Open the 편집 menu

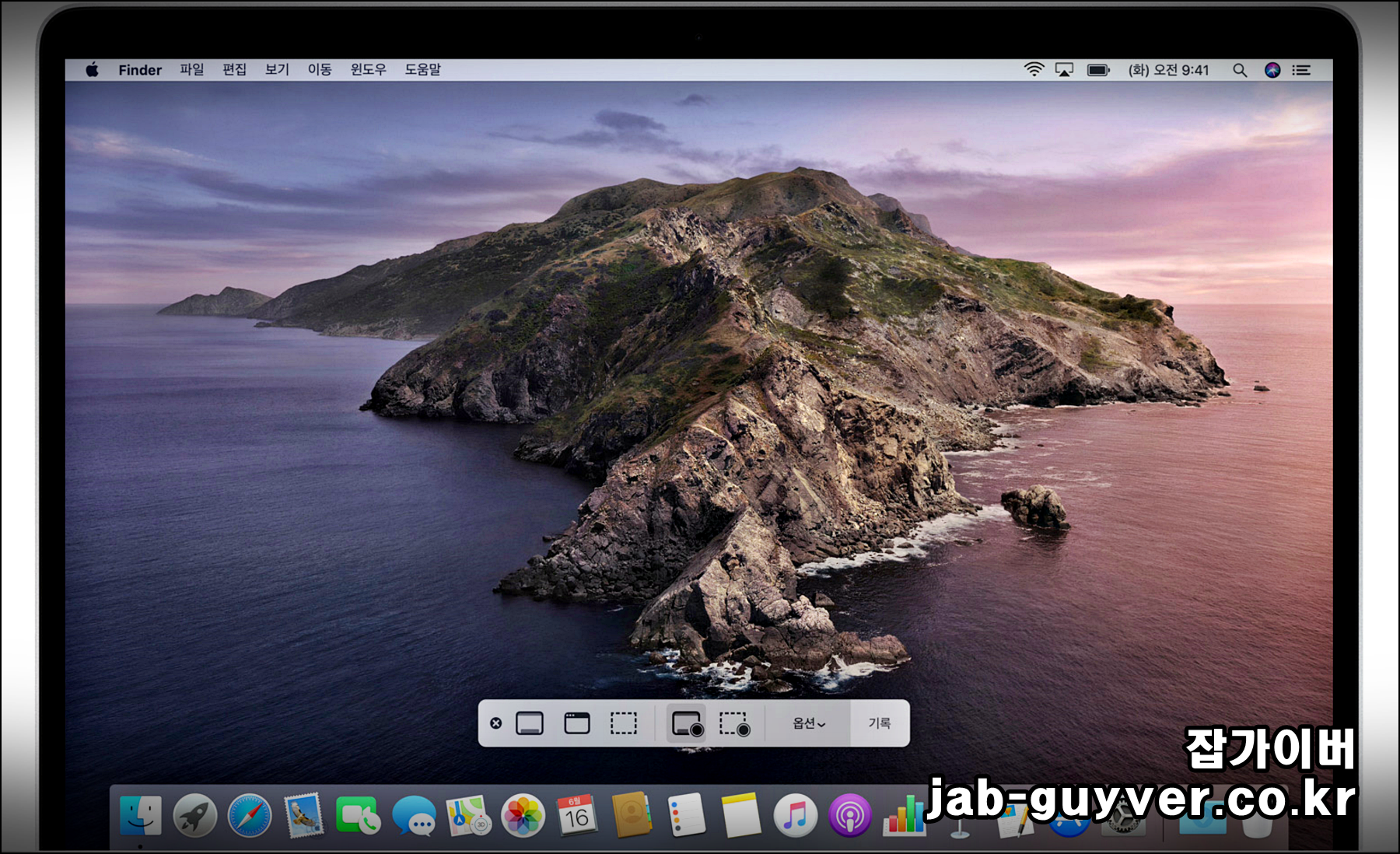[234, 70]
